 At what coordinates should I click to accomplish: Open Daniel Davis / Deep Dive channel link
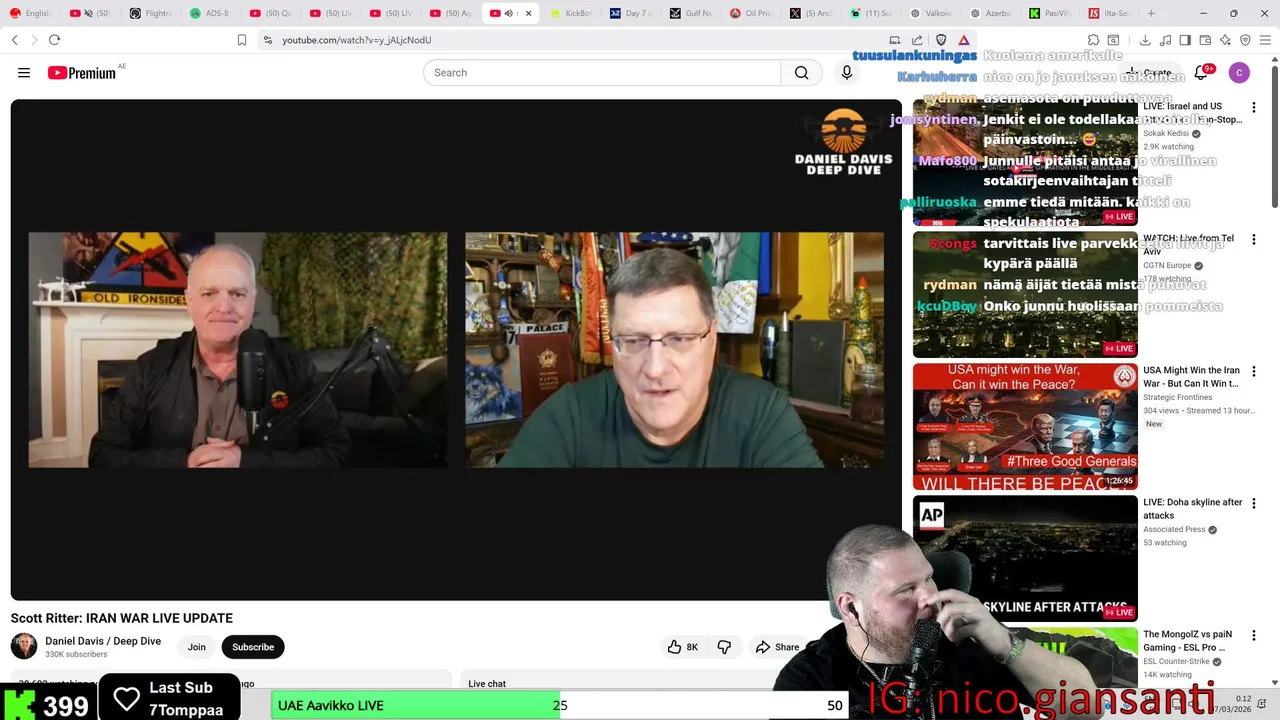coord(103,641)
